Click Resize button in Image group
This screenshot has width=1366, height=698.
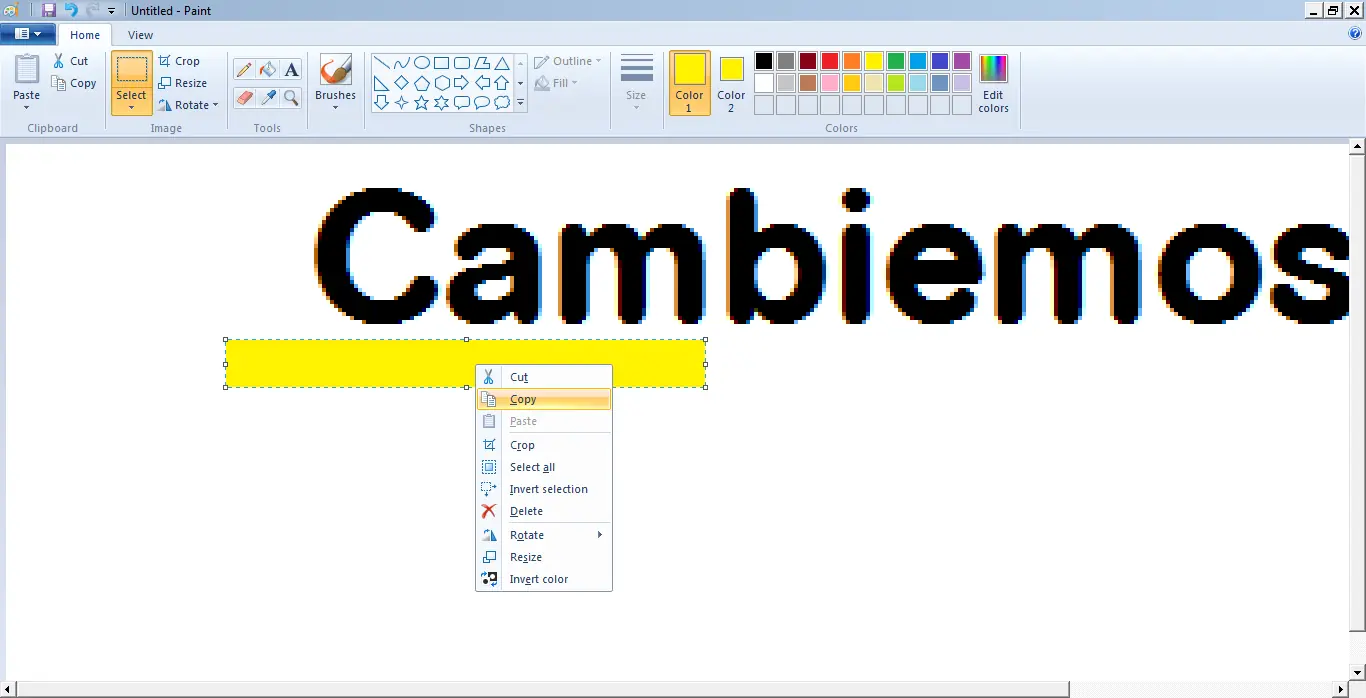[x=182, y=83]
